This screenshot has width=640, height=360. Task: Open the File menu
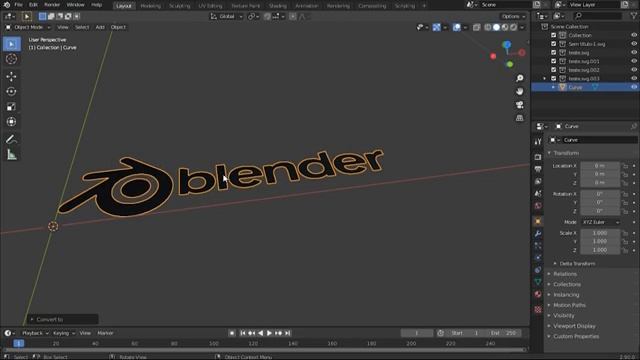point(18,5)
